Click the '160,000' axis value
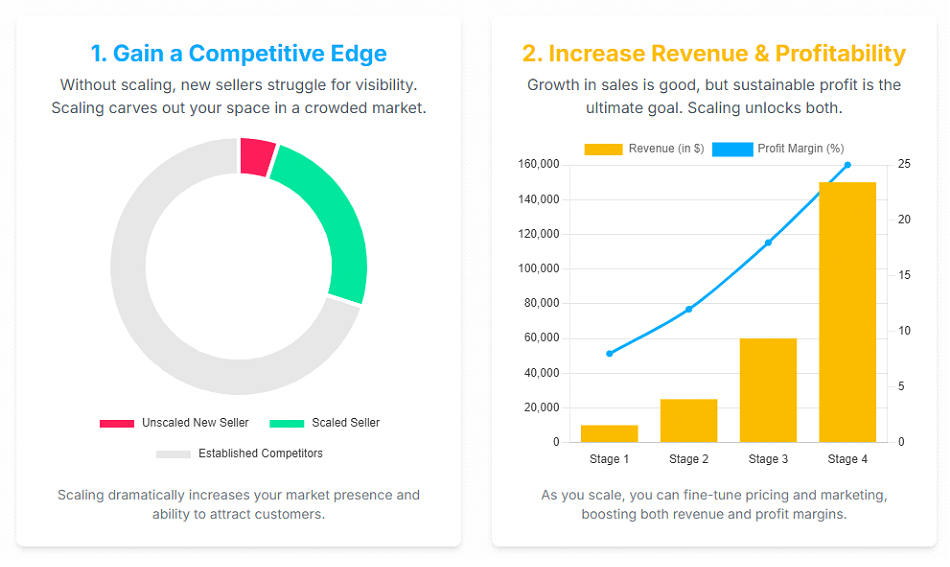 pyautogui.click(x=539, y=164)
